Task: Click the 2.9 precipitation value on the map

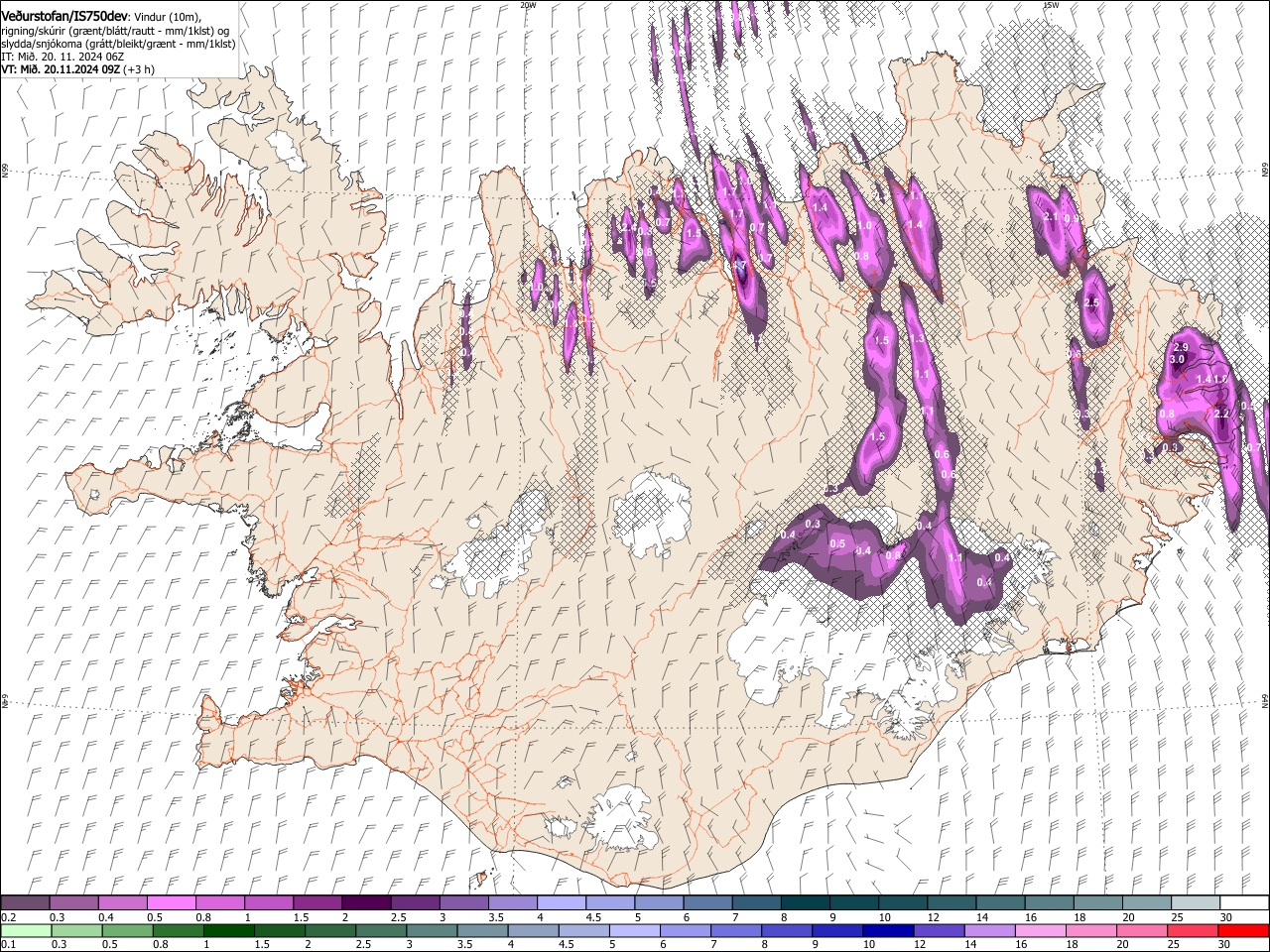Action: (1181, 347)
